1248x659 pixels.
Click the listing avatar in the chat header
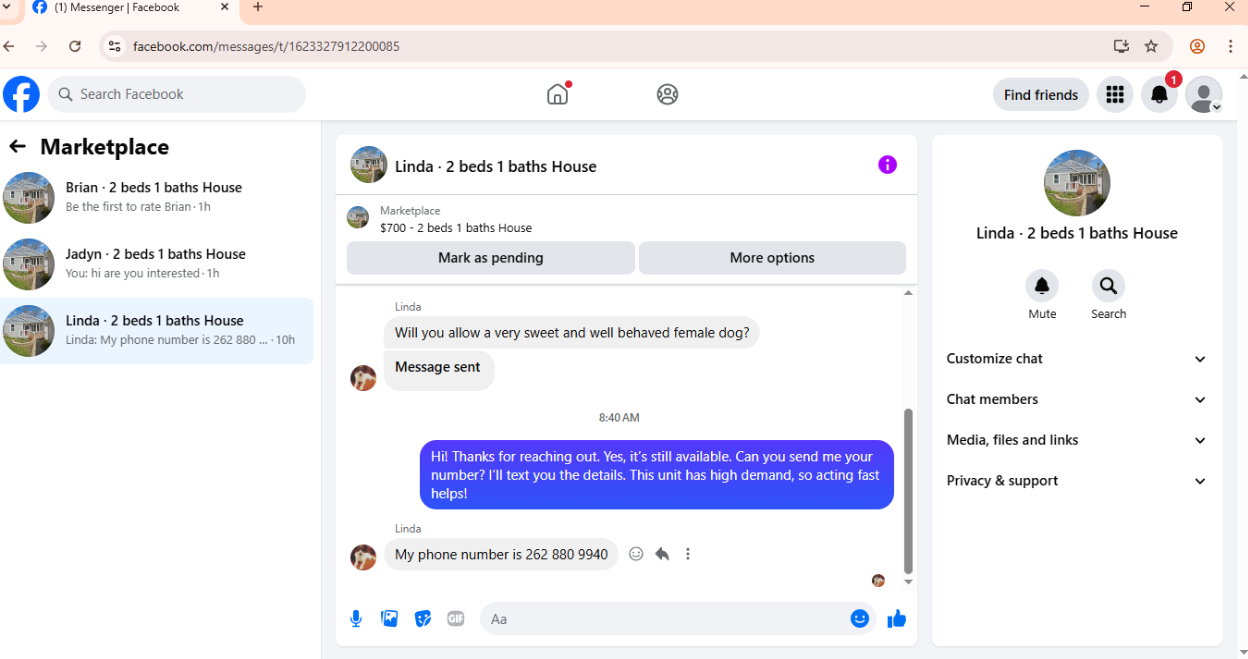pyautogui.click(x=368, y=165)
